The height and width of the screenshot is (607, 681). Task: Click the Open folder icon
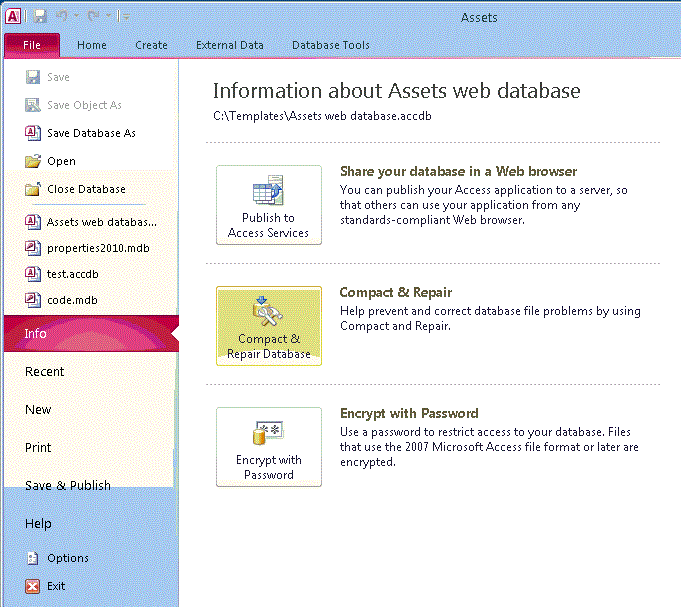click(33, 161)
